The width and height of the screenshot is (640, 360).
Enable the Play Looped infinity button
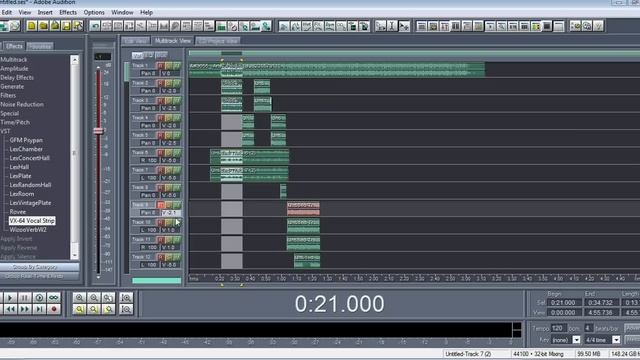click(54, 298)
